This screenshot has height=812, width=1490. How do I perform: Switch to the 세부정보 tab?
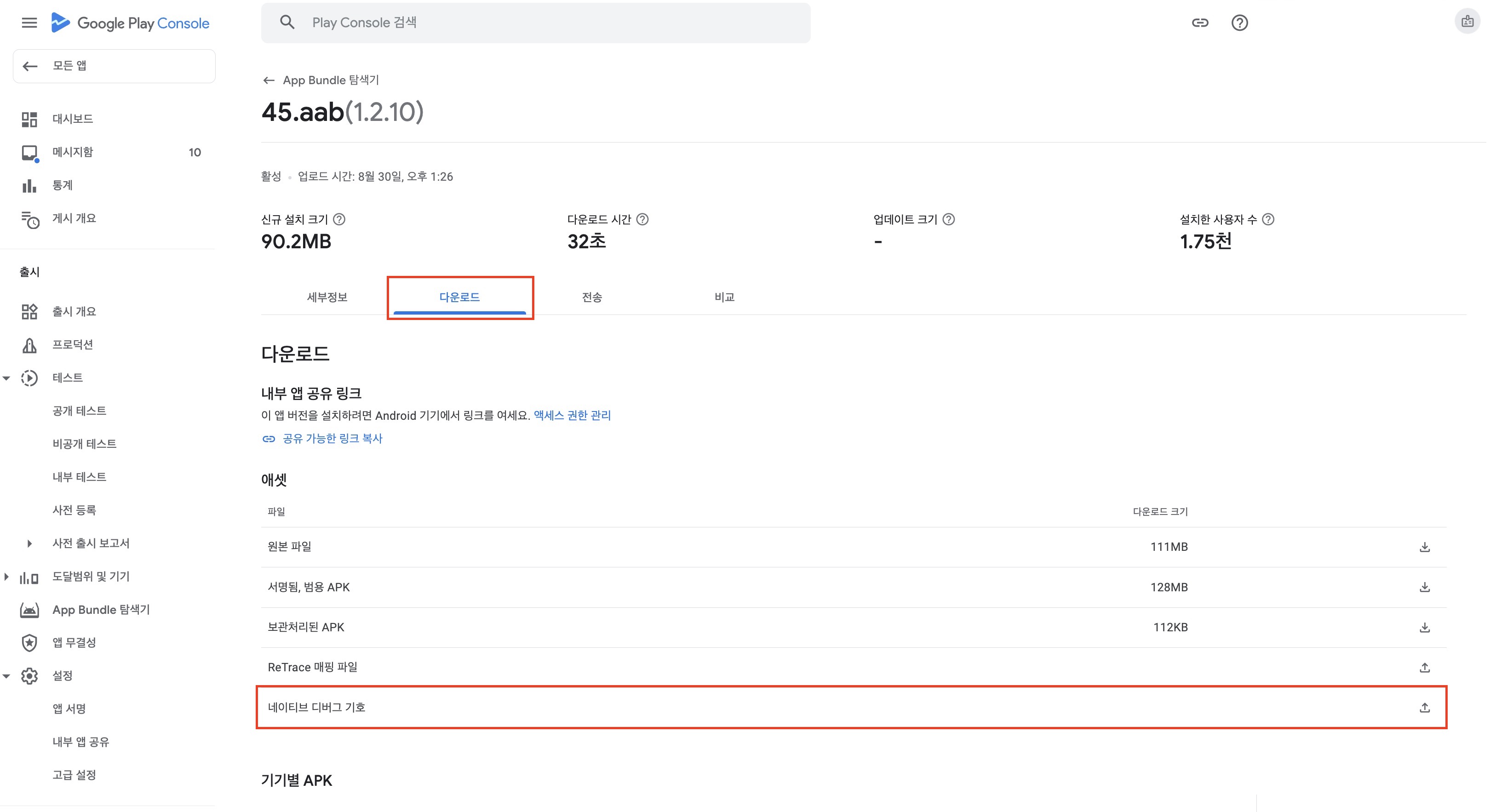pyautogui.click(x=327, y=297)
